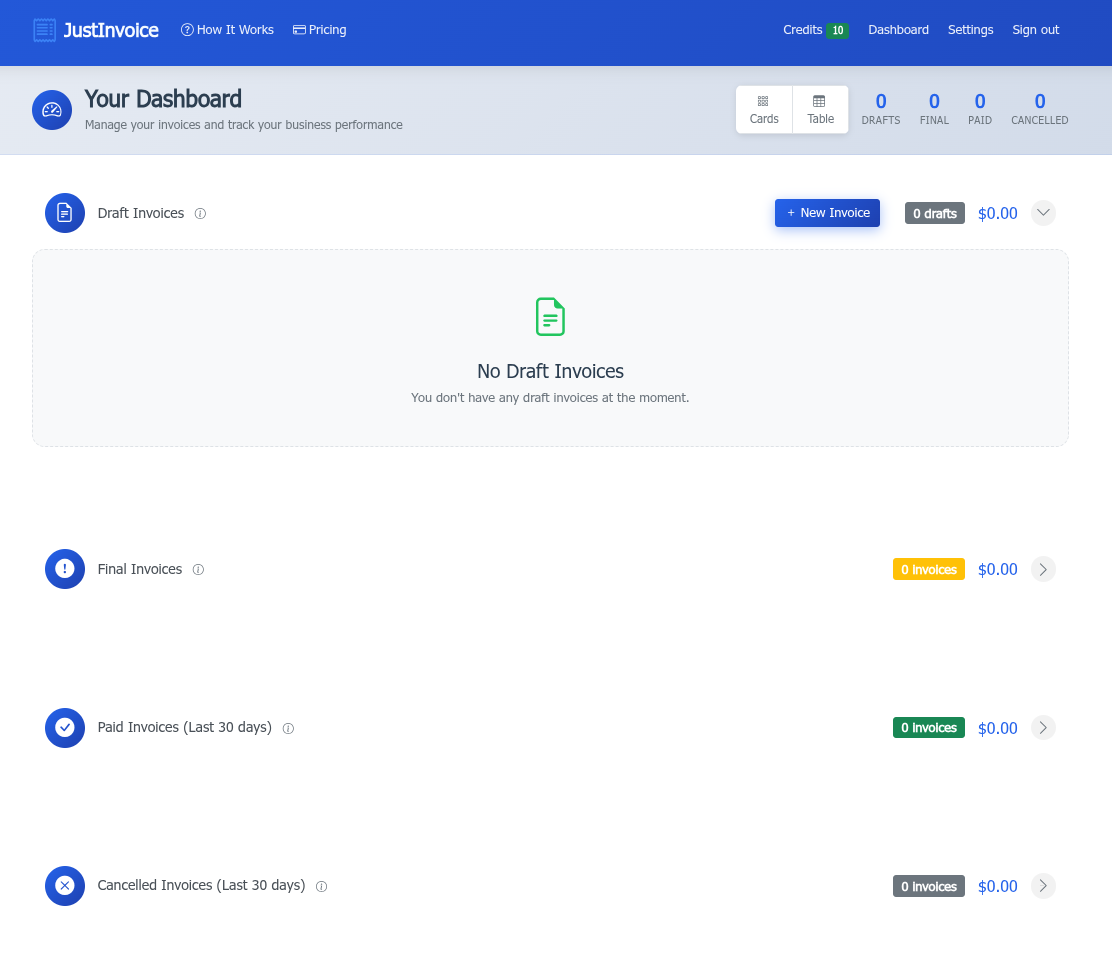Click the Draft Invoices $0.00 total
Screen dimensions: 1112x977
pos(997,213)
